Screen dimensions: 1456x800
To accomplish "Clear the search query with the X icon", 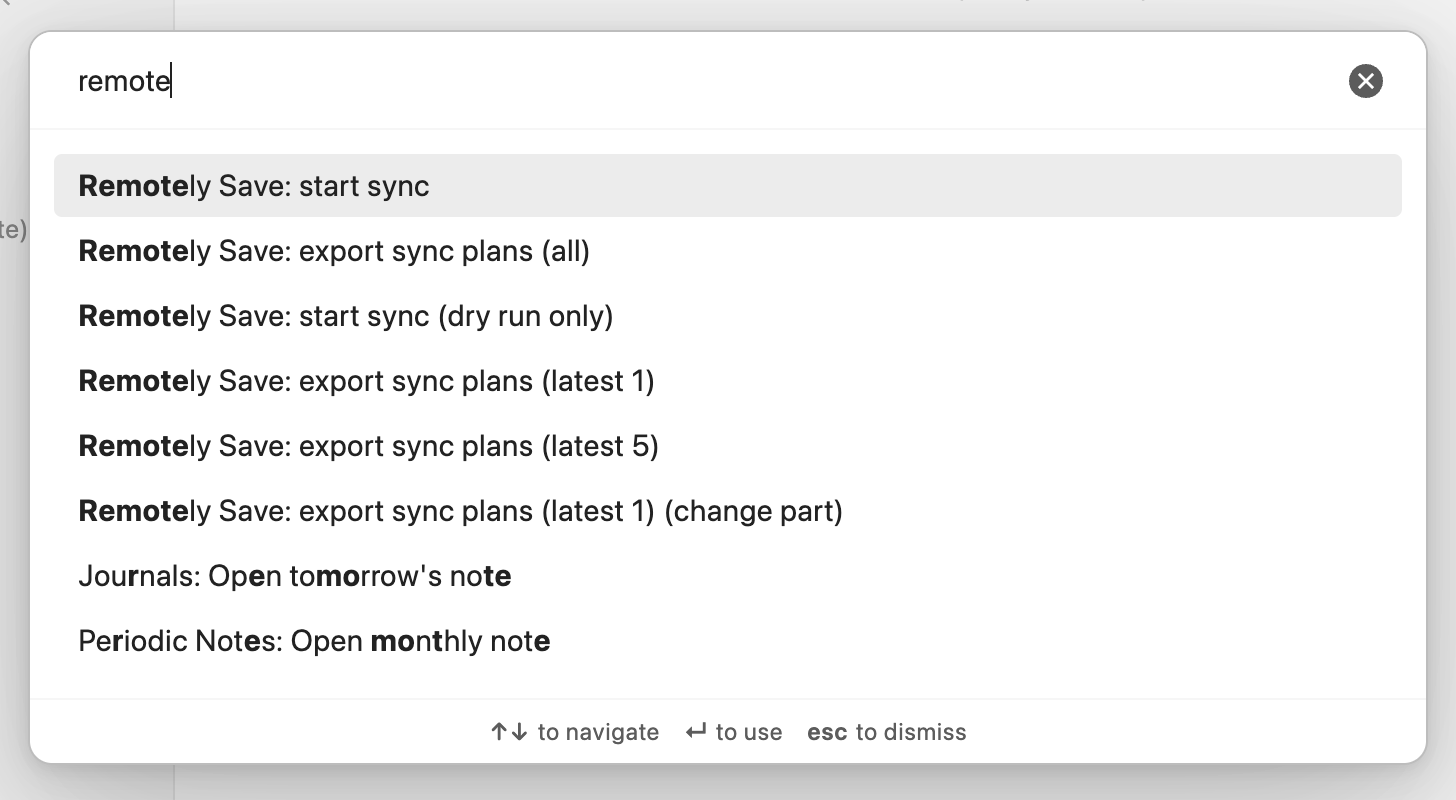I will 1365,81.
